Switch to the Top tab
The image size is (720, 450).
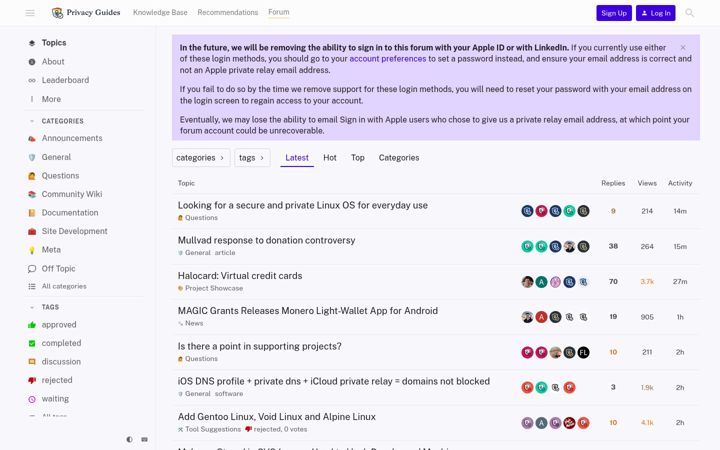[358, 158]
